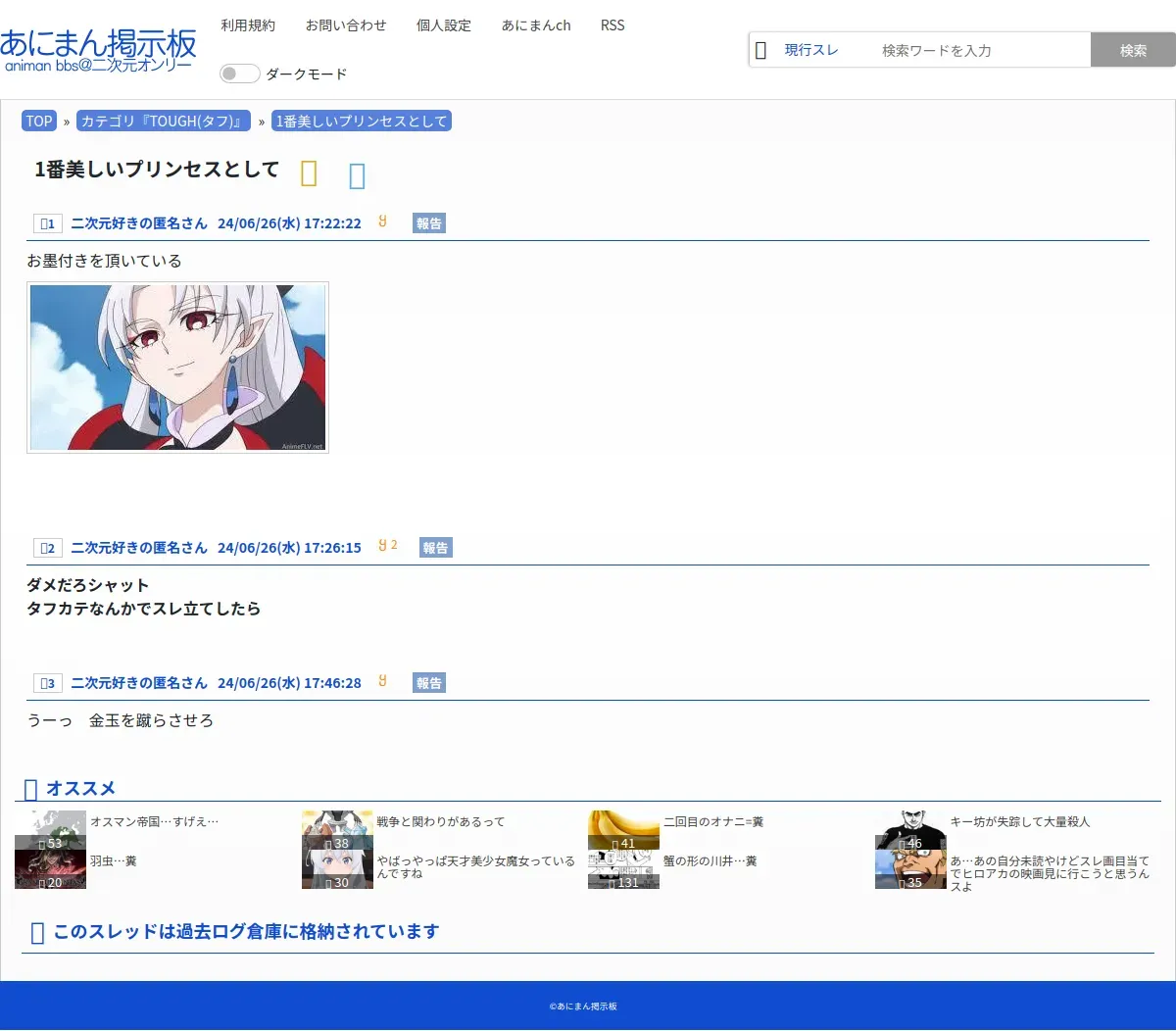Toggle the ダークモード switch
The image size is (1176, 1031).
[x=239, y=74]
